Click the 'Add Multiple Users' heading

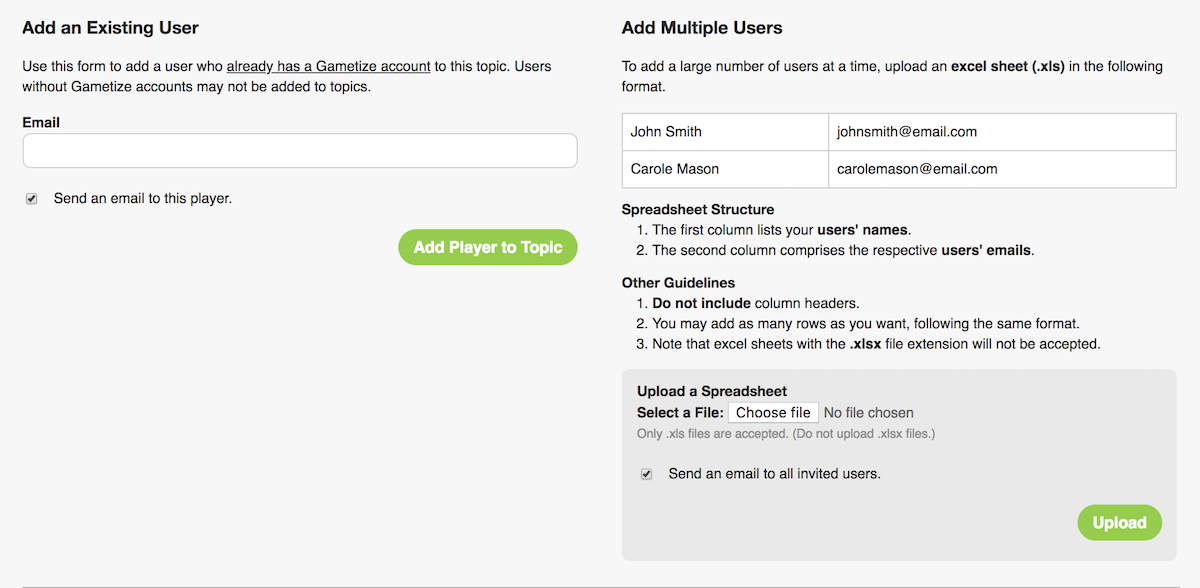(702, 28)
